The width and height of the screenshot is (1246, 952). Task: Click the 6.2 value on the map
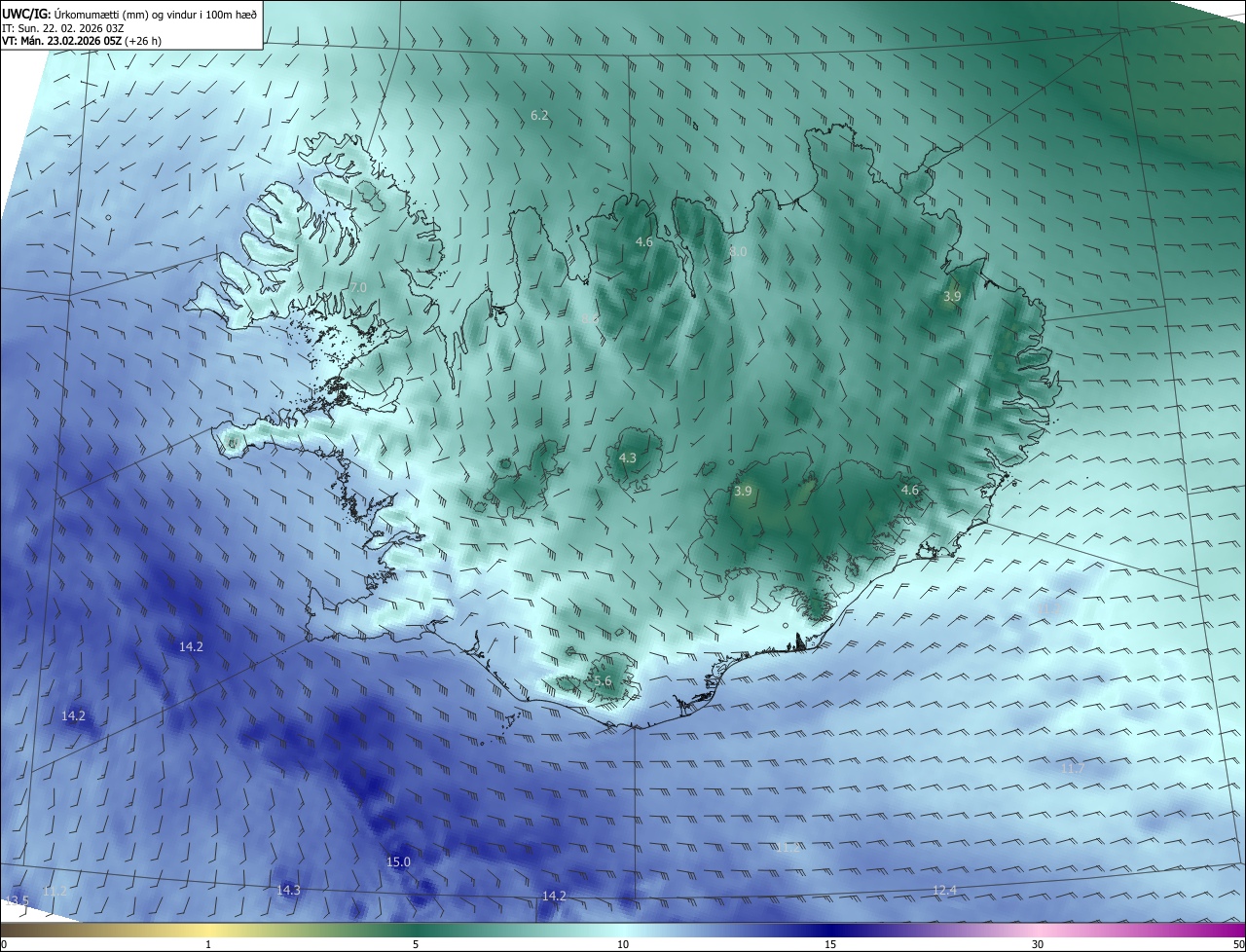[x=539, y=115]
